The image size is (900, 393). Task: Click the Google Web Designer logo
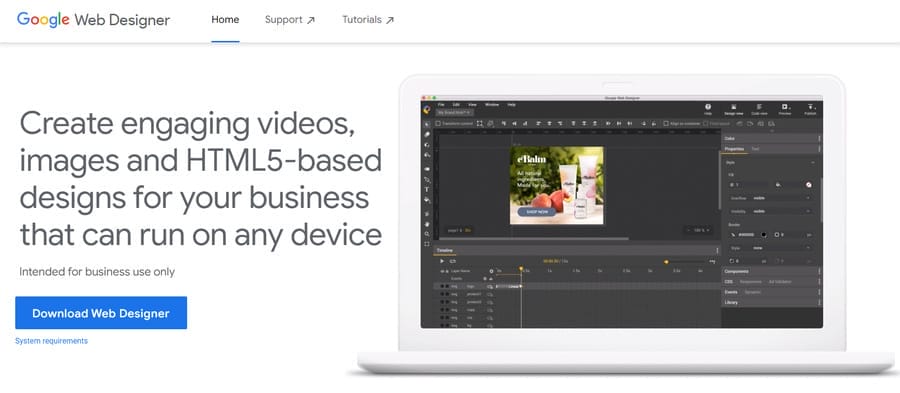pos(93,20)
